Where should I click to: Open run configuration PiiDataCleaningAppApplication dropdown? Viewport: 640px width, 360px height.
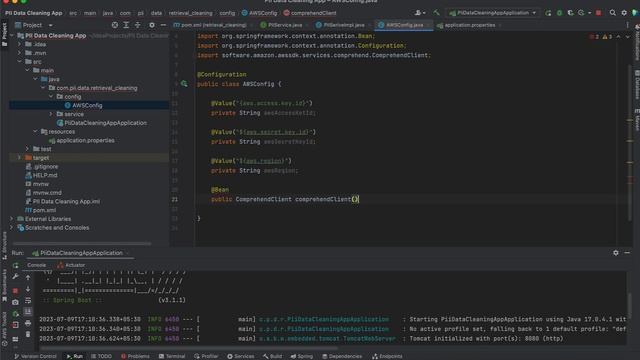(x=493, y=13)
